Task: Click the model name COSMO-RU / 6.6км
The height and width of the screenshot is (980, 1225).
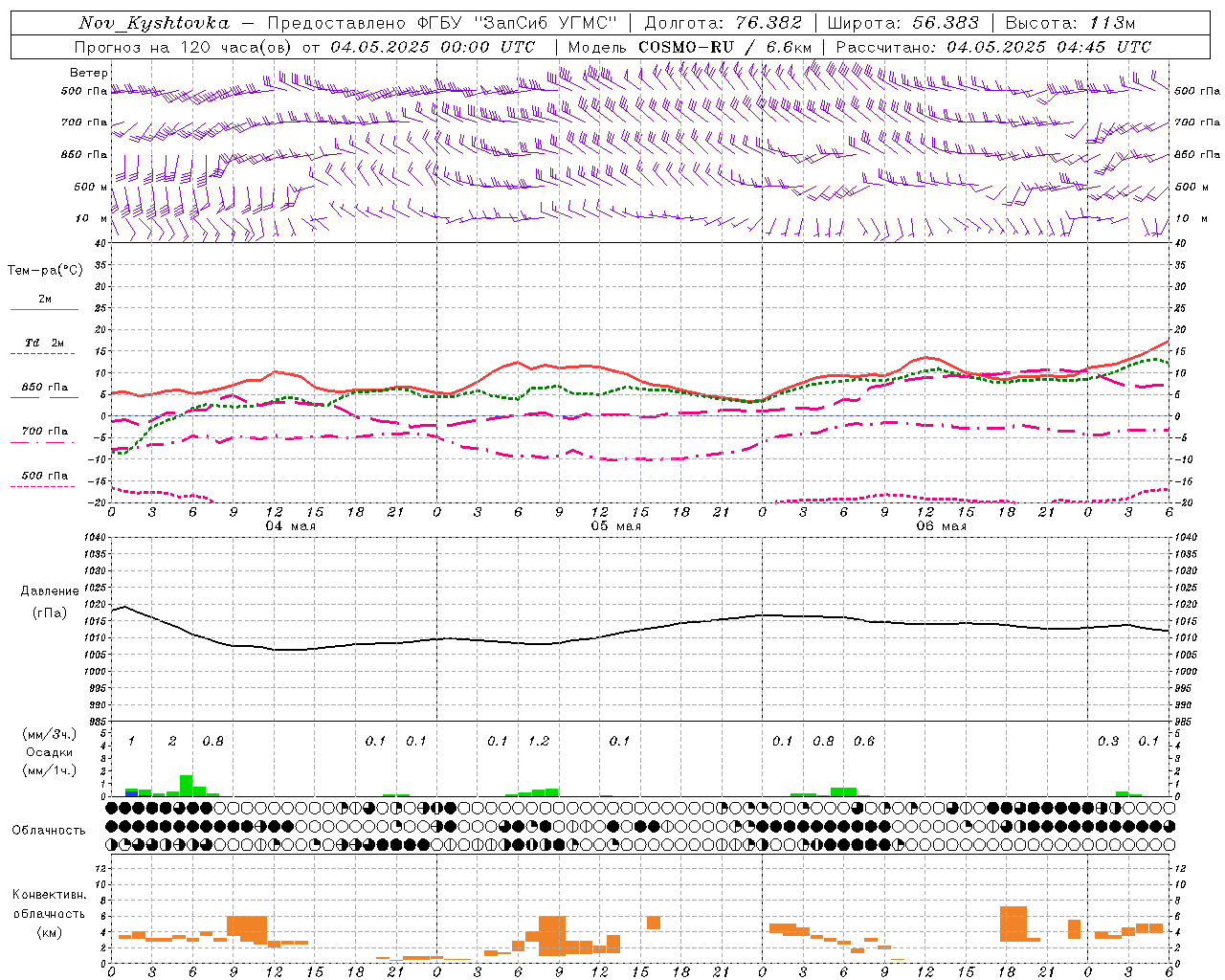Action: (x=725, y=47)
